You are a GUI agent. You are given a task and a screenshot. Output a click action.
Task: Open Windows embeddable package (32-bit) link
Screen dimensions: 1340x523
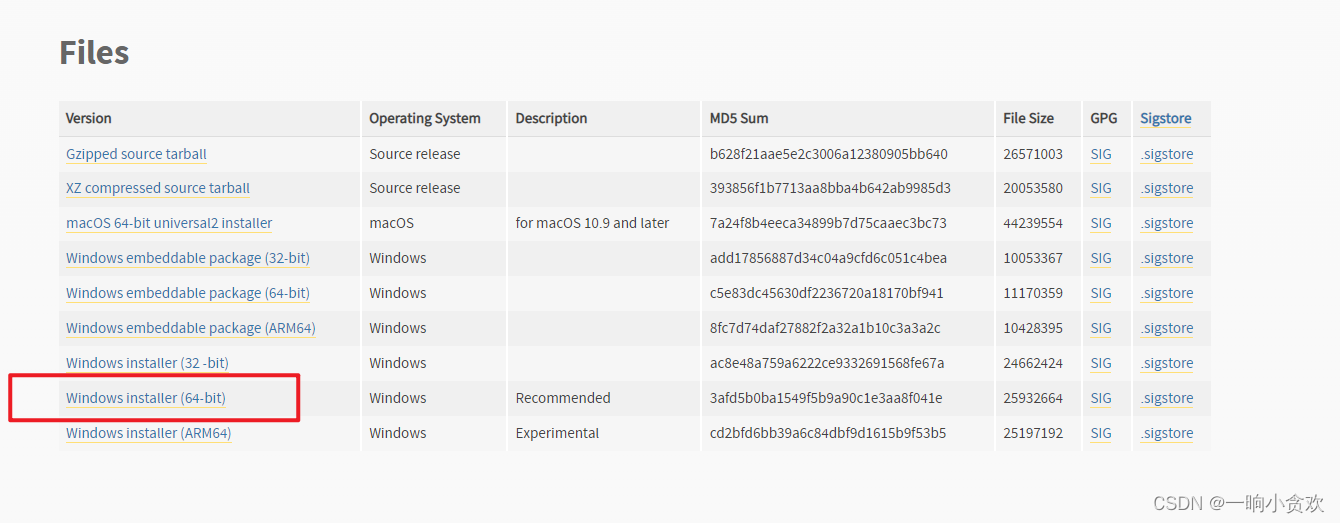tap(188, 258)
